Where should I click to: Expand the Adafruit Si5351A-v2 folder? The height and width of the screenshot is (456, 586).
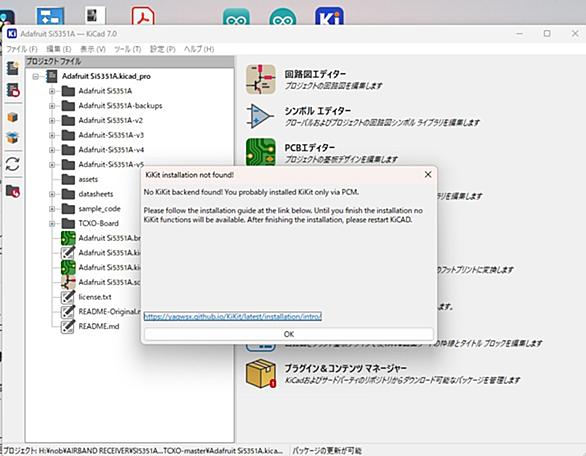point(52,121)
